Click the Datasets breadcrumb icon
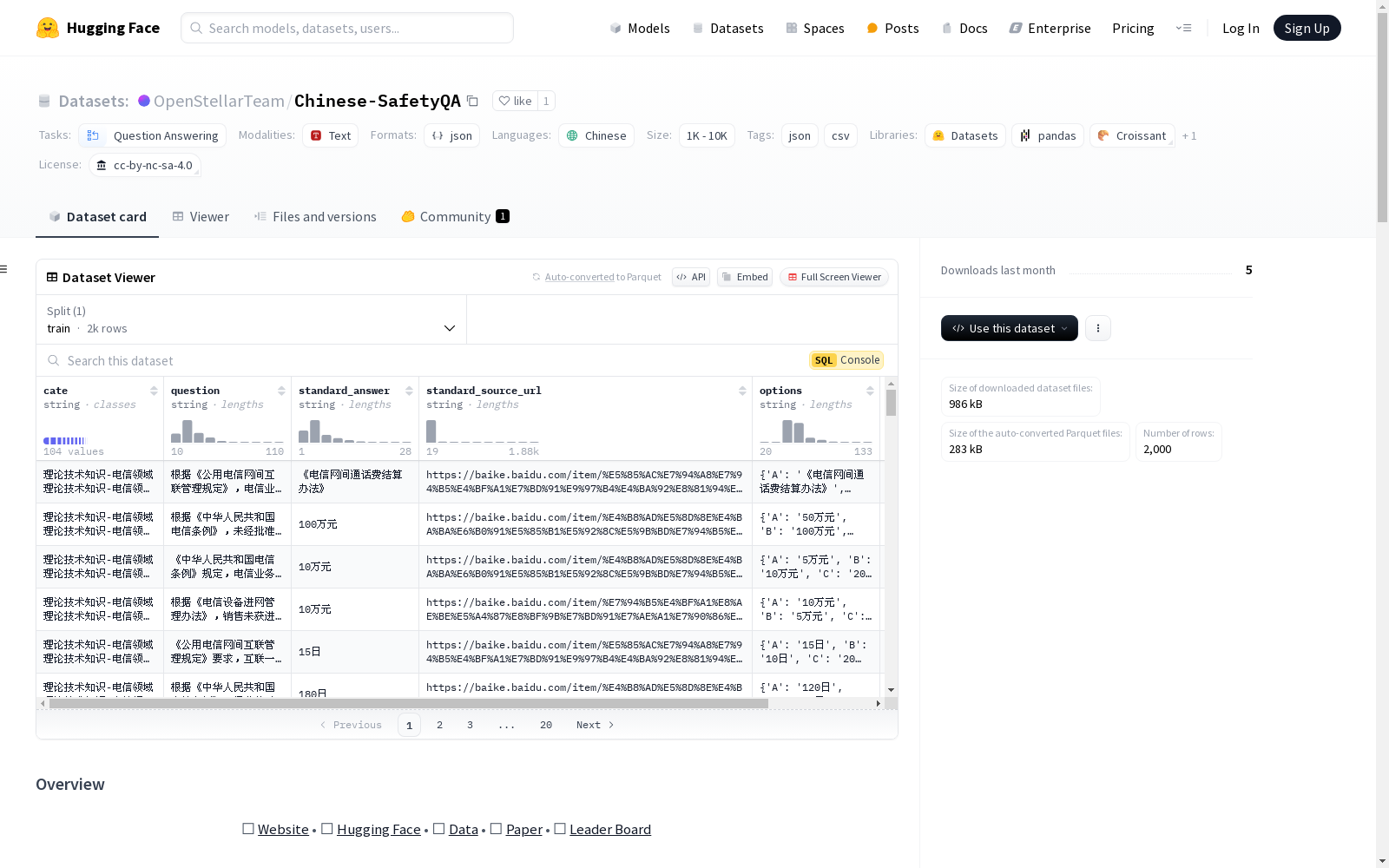Image resolution: width=1389 pixels, height=868 pixels. point(44,102)
